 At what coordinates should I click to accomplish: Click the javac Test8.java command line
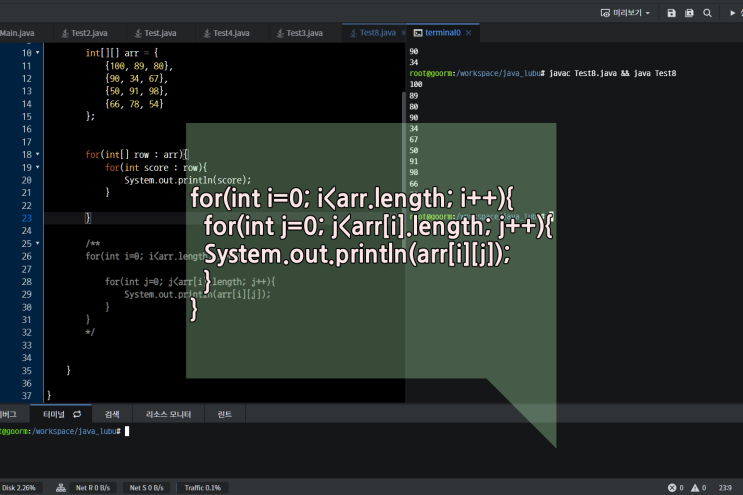point(612,73)
